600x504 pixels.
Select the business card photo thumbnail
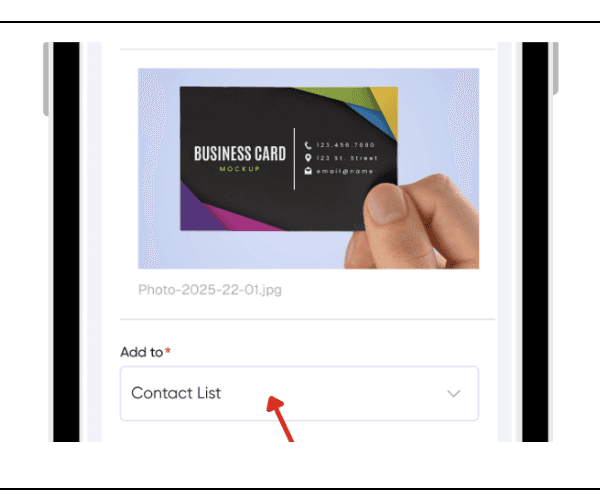(308, 168)
